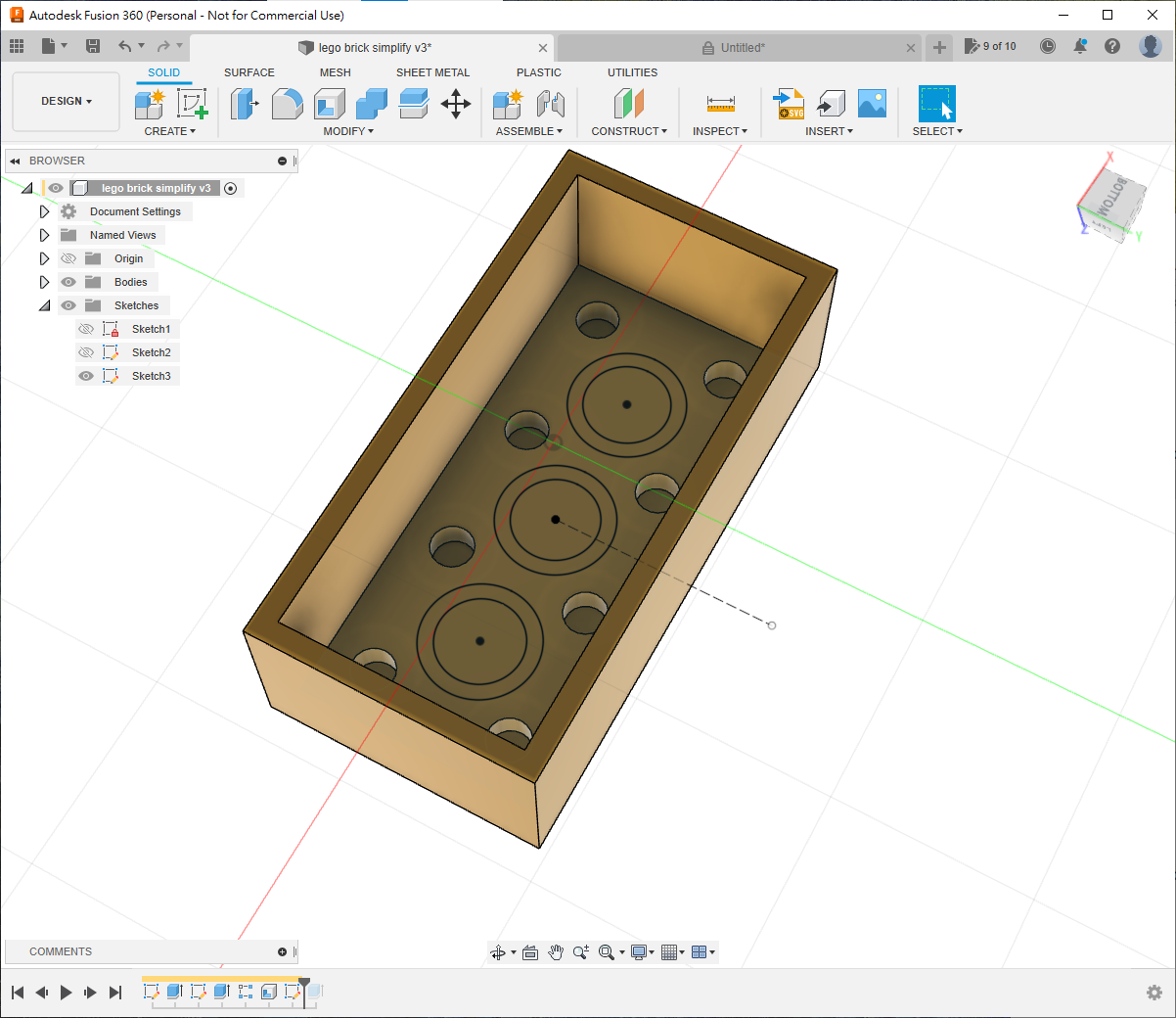Collapse the Sketches folder
1176x1018 pixels.
tap(44, 305)
